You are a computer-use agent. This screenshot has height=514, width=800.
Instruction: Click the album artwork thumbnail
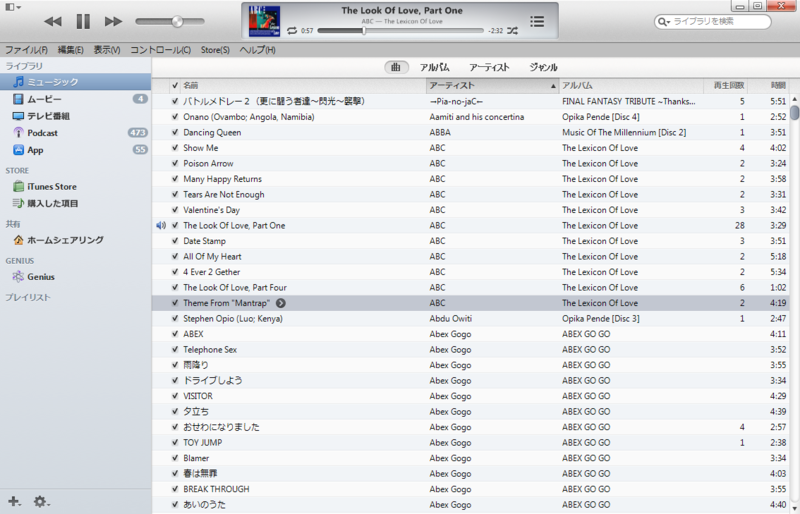pos(264,21)
